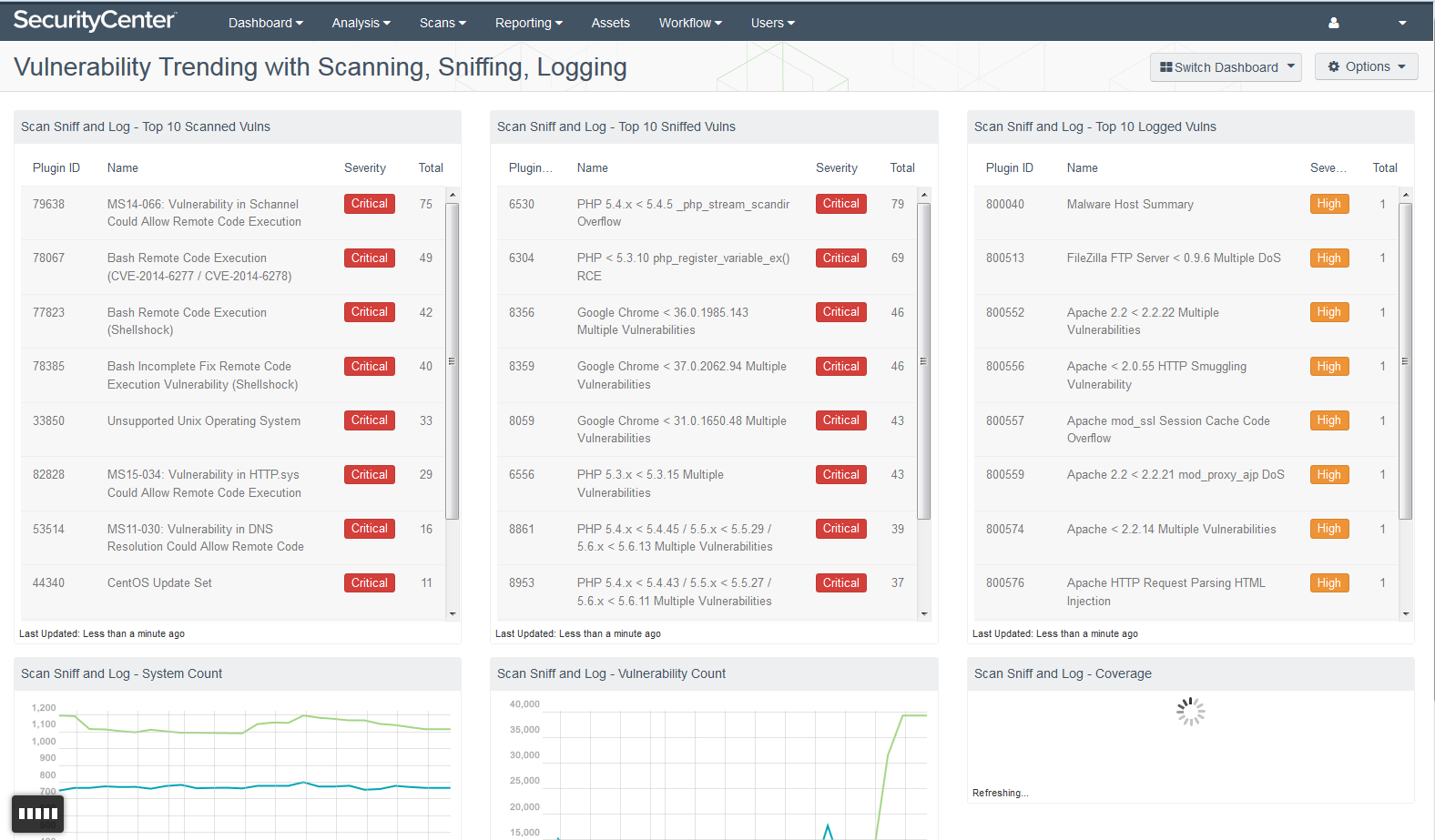Viewport: 1435px width, 840px height.
Task: Click plugin ID 8953
Action: [x=522, y=583]
